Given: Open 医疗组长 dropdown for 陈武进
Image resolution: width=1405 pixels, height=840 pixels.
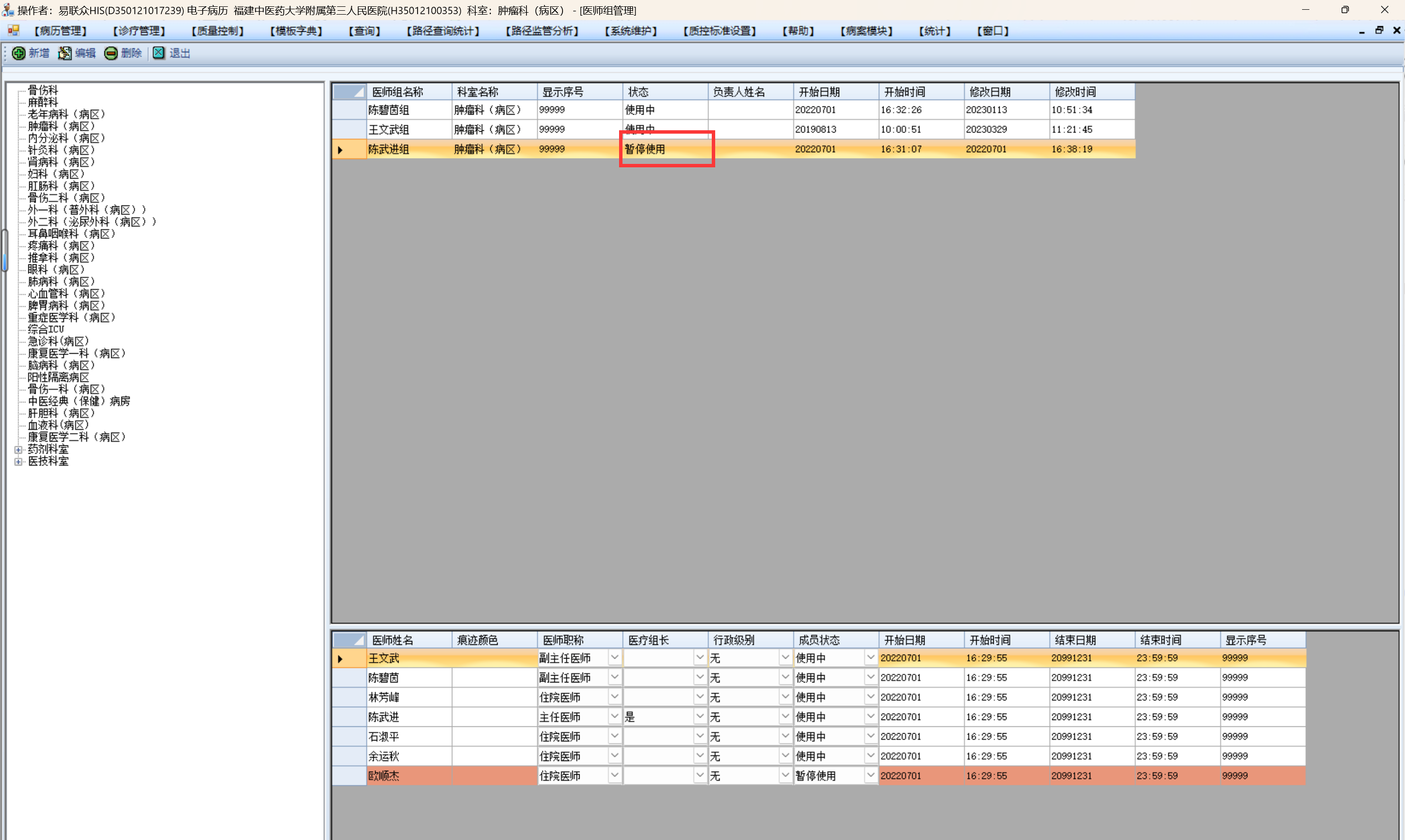Looking at the screenshot, I should click(700, 717).
